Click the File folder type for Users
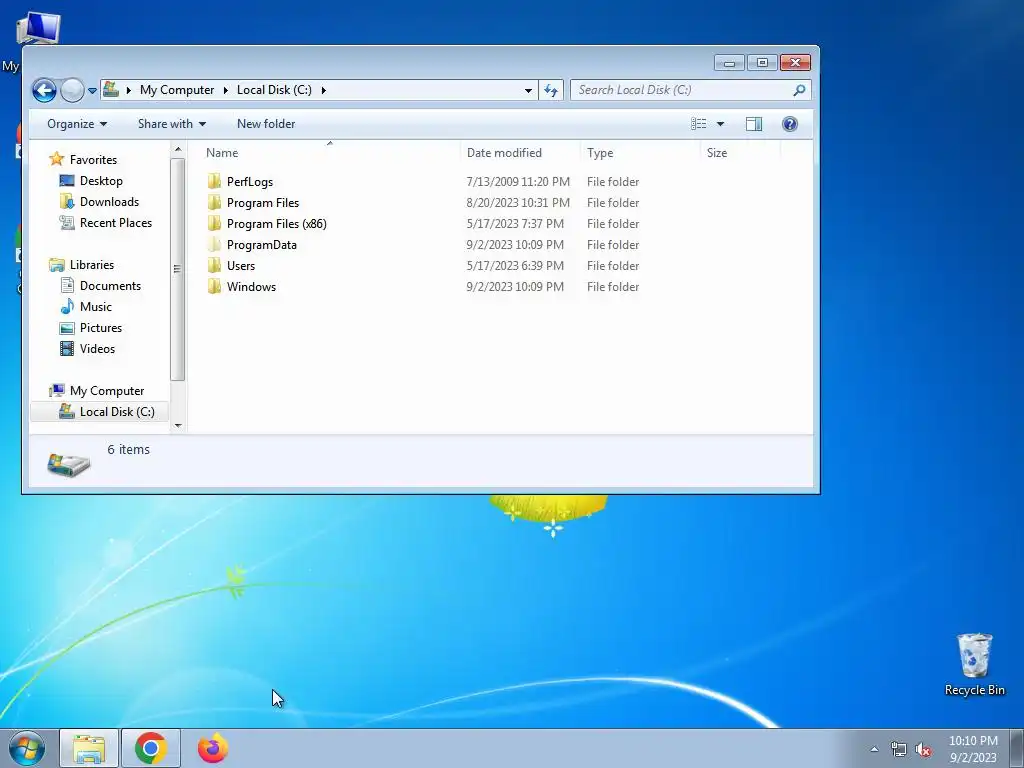Viewport: 1024px width, 768px height. pos(613,265)
